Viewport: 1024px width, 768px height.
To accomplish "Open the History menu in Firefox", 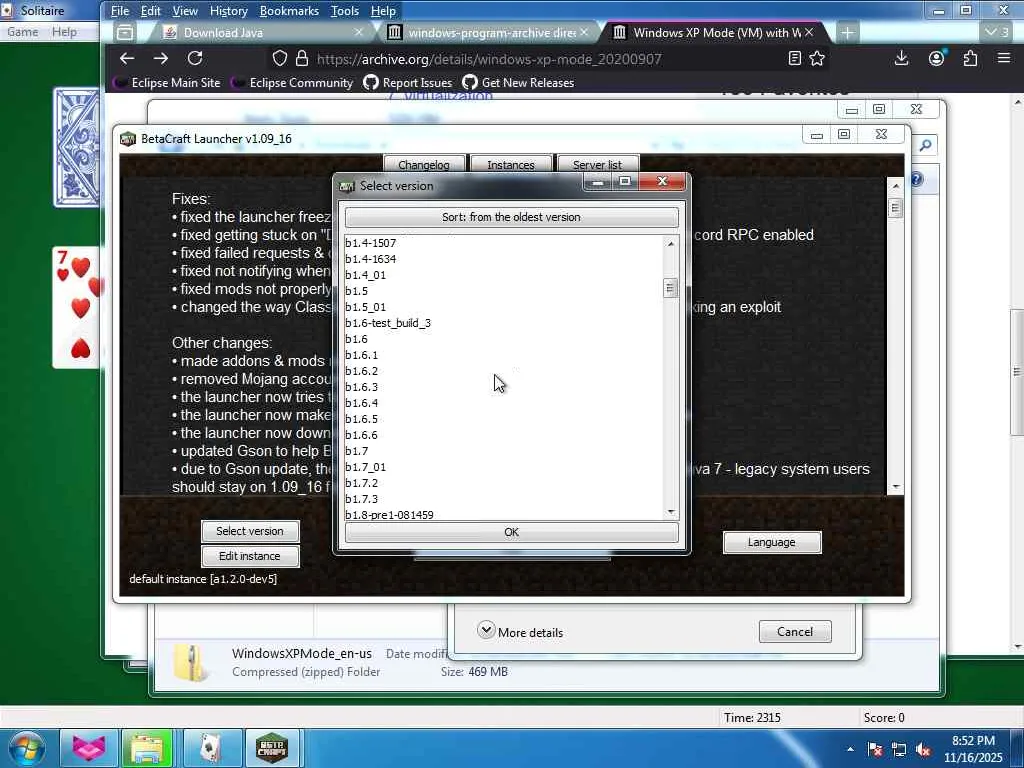I will pos(229,11).
